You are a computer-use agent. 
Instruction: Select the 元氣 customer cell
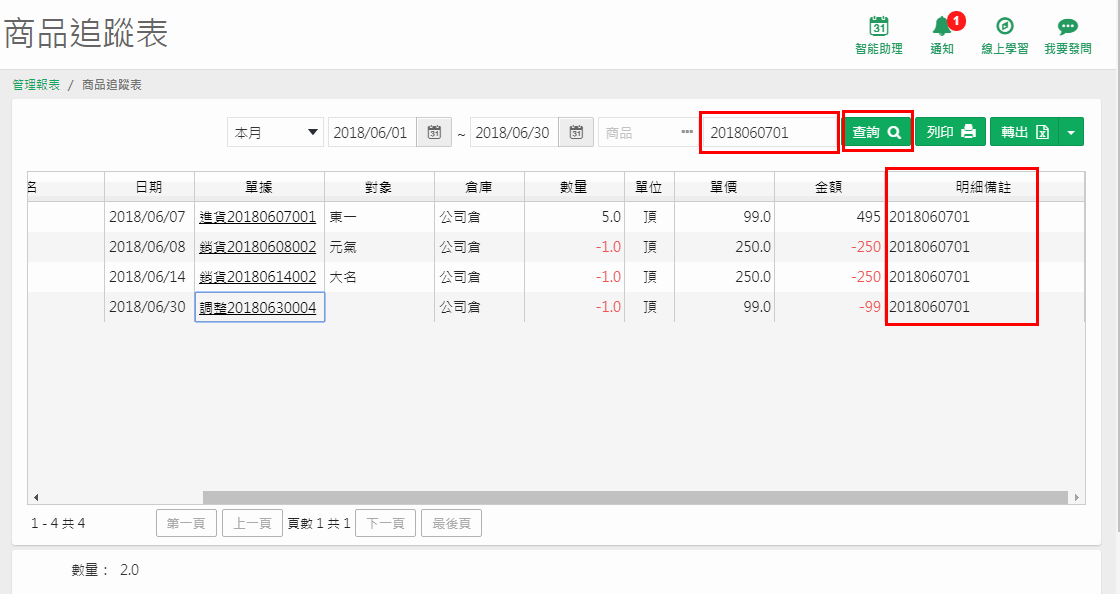point(379,247)
